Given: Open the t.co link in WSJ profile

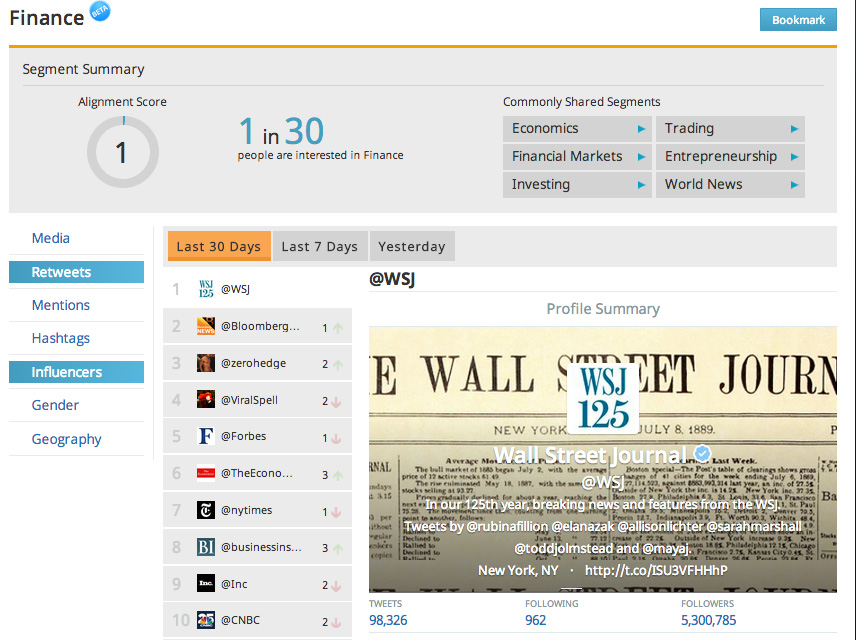Looking at the screenshot, I should pos(656,571).
